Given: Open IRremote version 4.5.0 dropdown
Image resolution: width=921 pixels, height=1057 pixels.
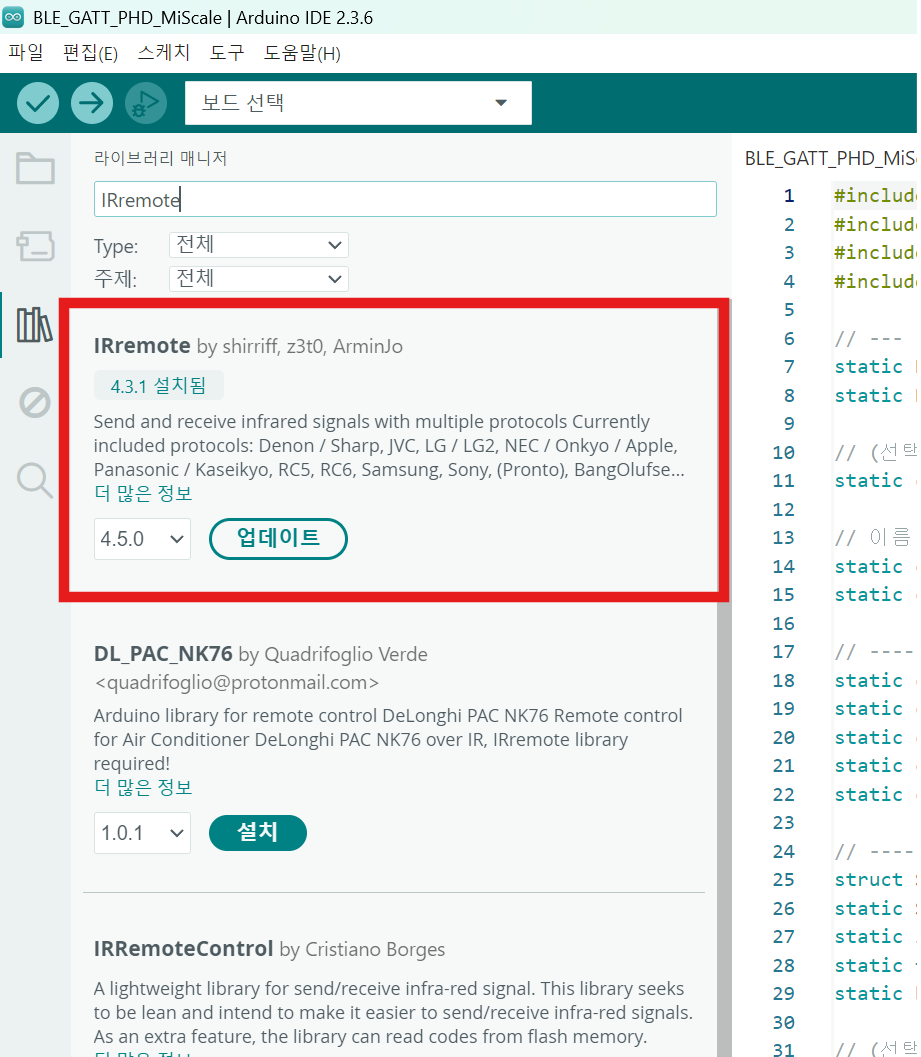Looking at the screenshot, I should [x=142, y=539].
